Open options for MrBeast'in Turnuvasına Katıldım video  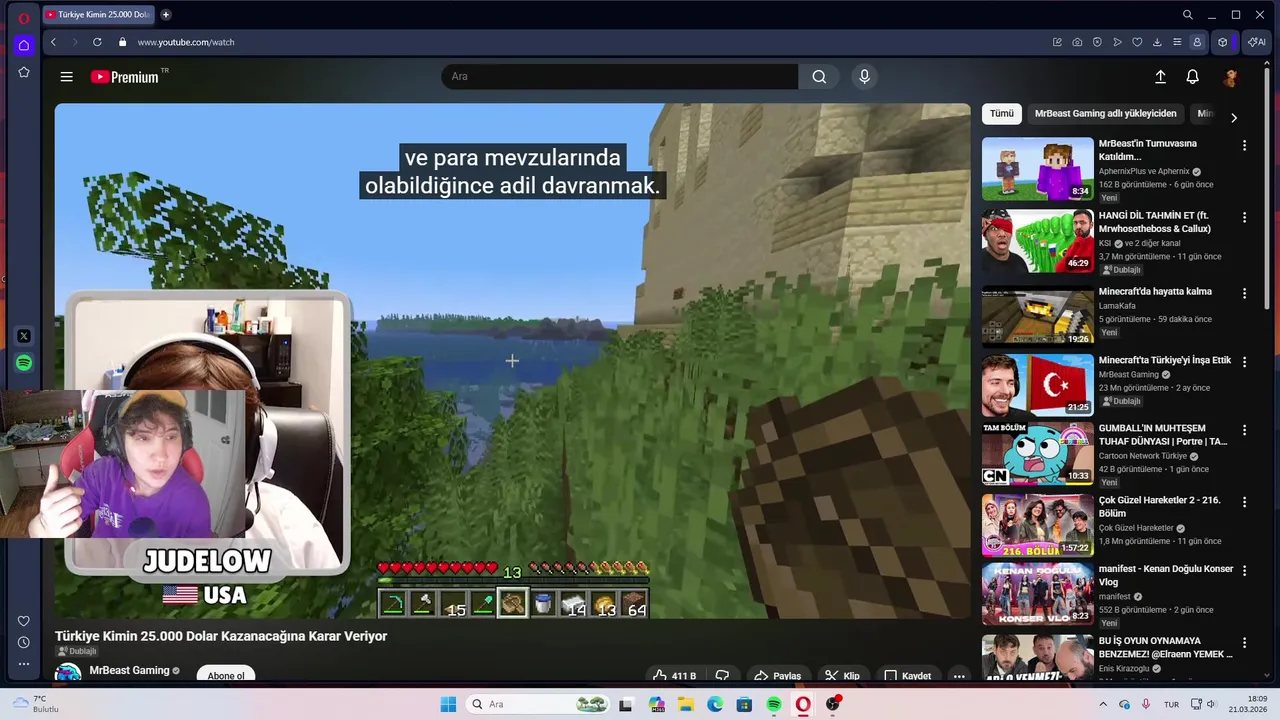point(1244,146)
